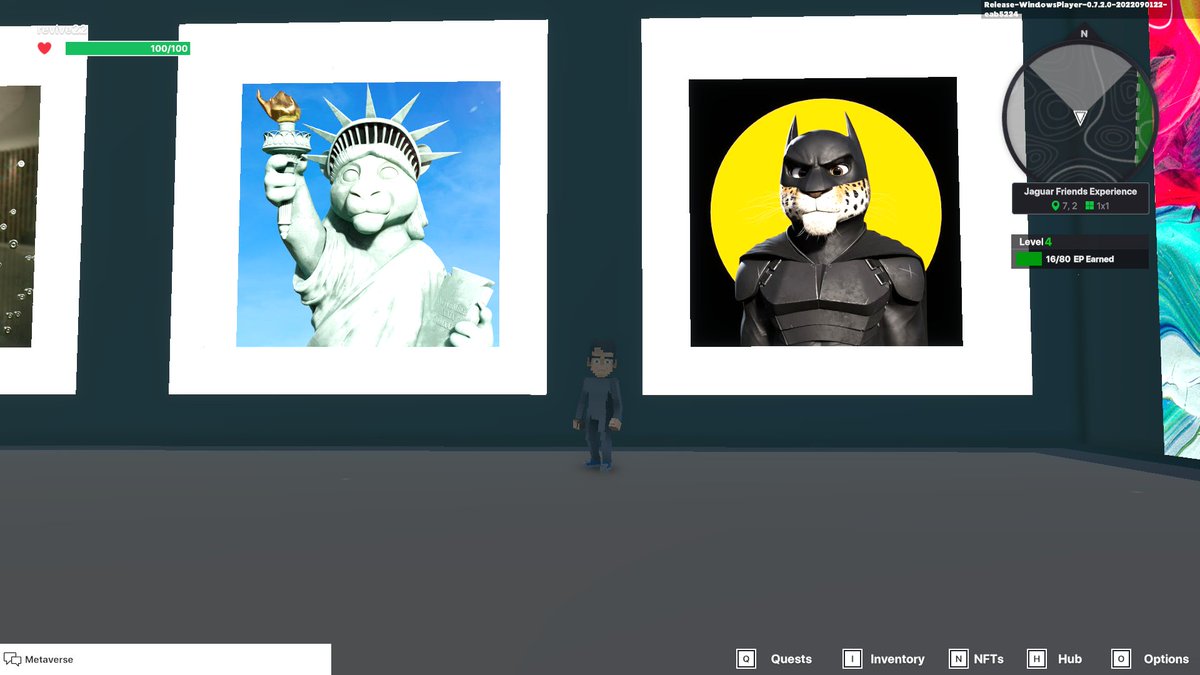Click the chat bubble icon beside Metaverse
Viewport: 1200px width, 675px height.
point(13,659)
